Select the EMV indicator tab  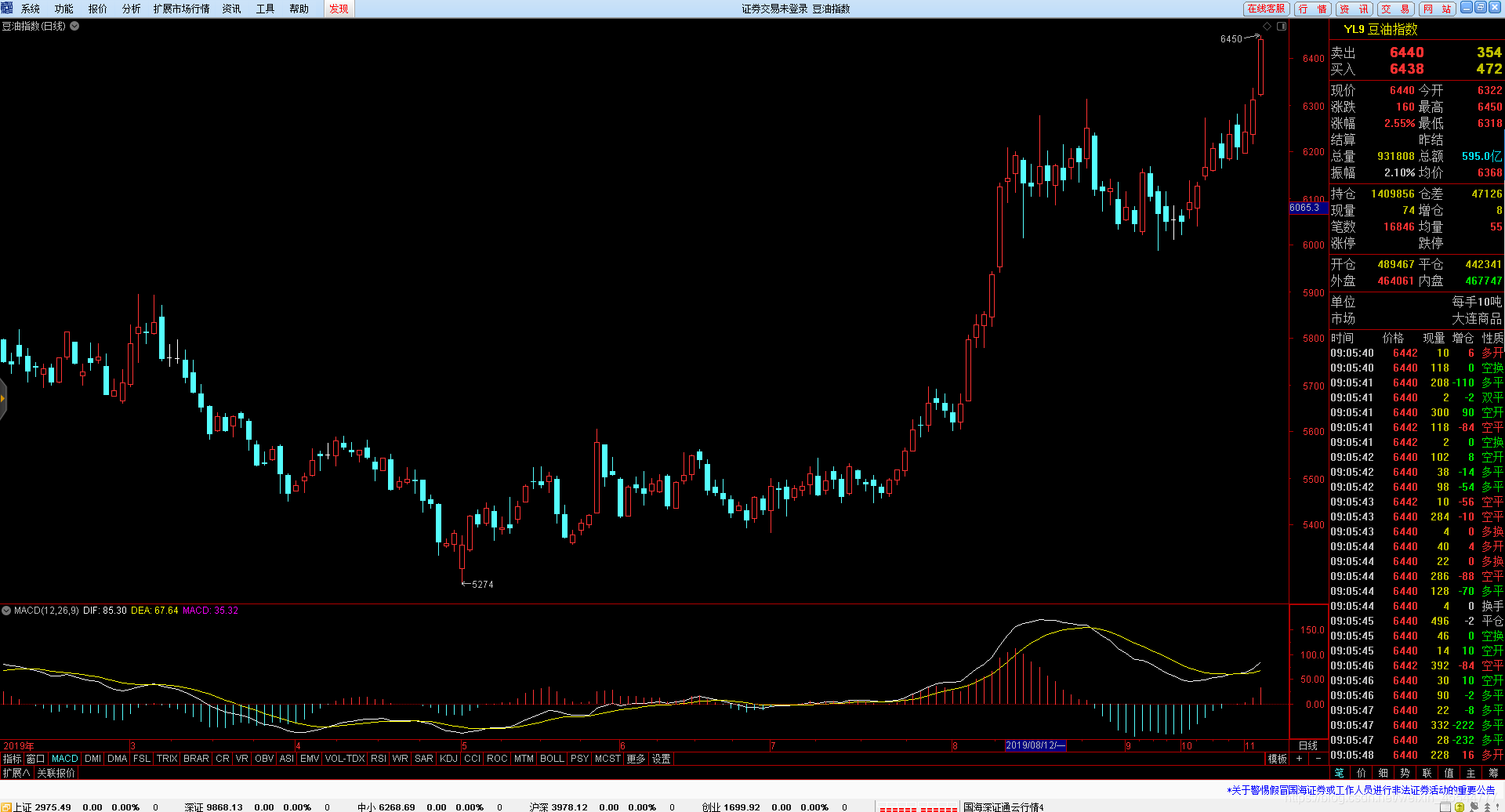[x=310, y=759]
